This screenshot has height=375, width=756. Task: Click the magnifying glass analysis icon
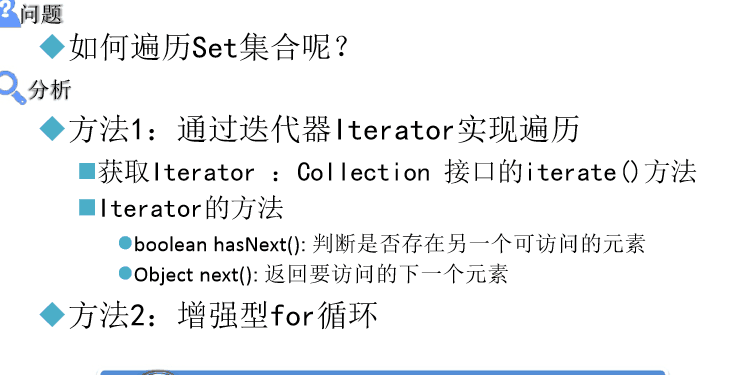click(x=13, y=88)
